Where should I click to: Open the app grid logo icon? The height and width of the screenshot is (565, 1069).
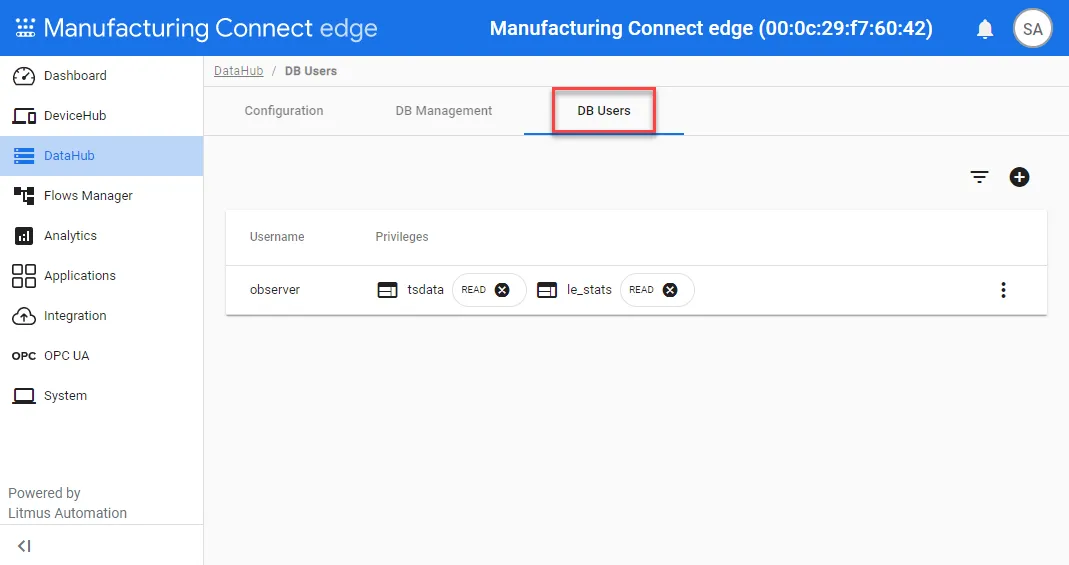coord(25,28)
